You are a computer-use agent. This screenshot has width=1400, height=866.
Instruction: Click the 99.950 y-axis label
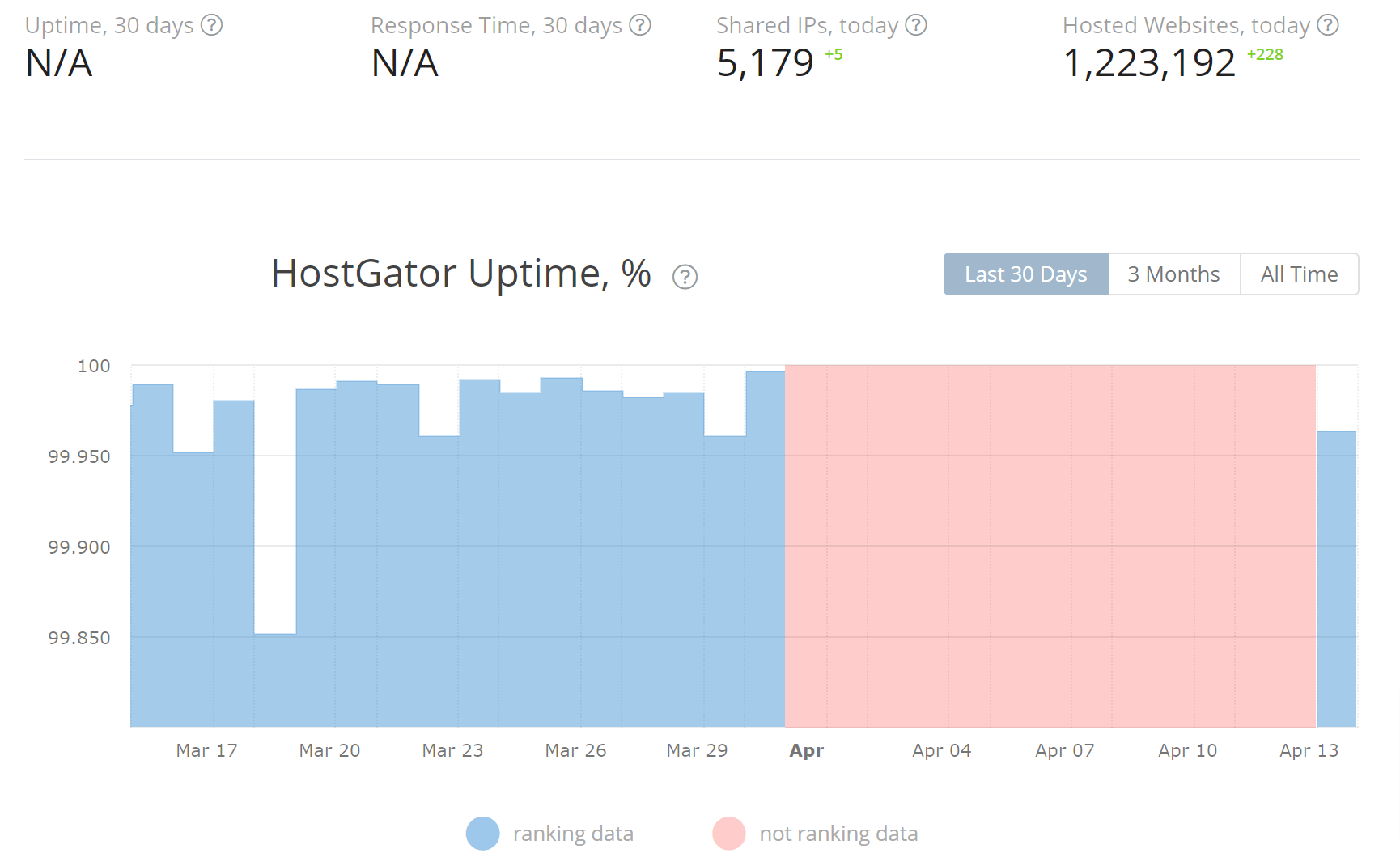(x=79, y=456)
